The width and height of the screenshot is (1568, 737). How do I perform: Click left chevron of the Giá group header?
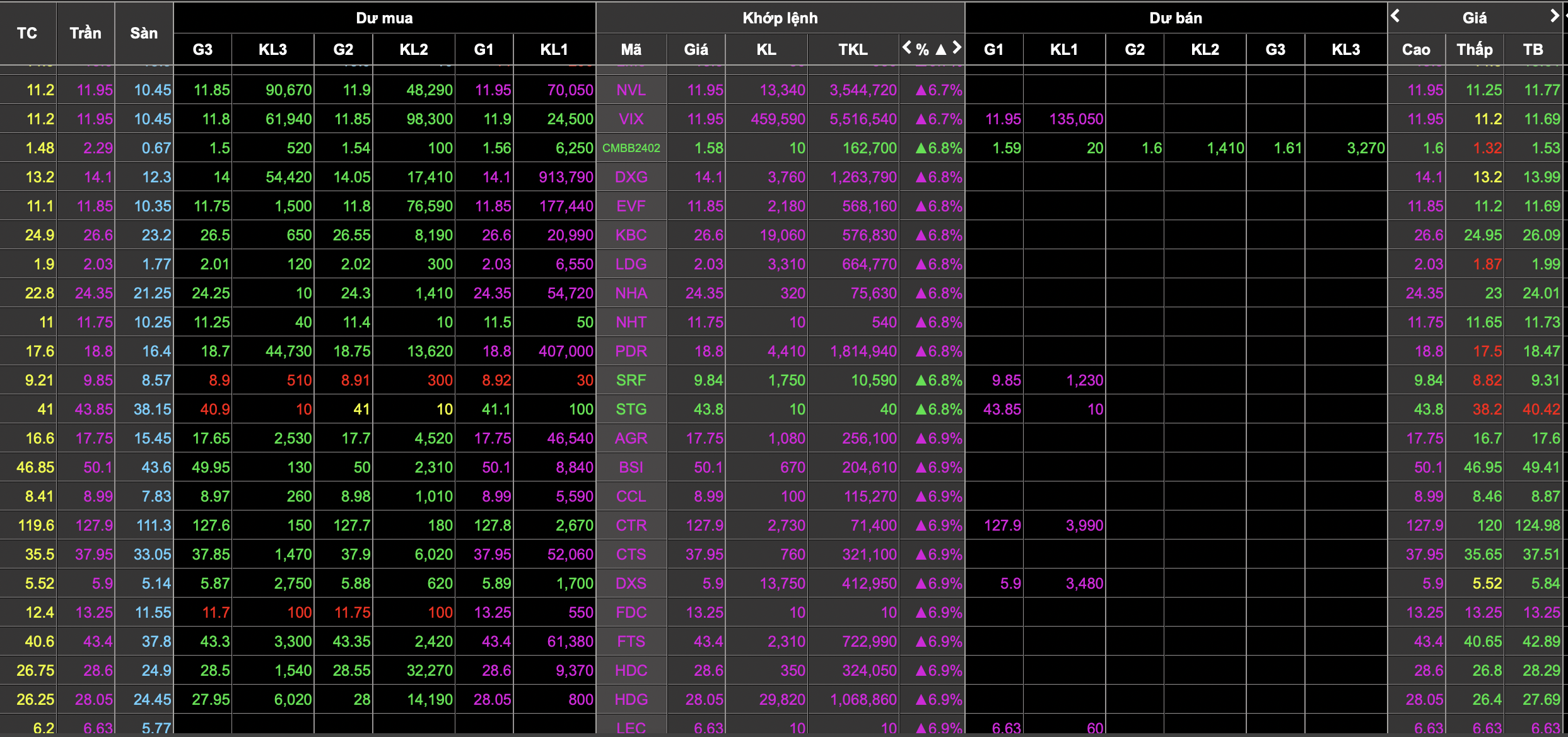tap(1396, 16)
